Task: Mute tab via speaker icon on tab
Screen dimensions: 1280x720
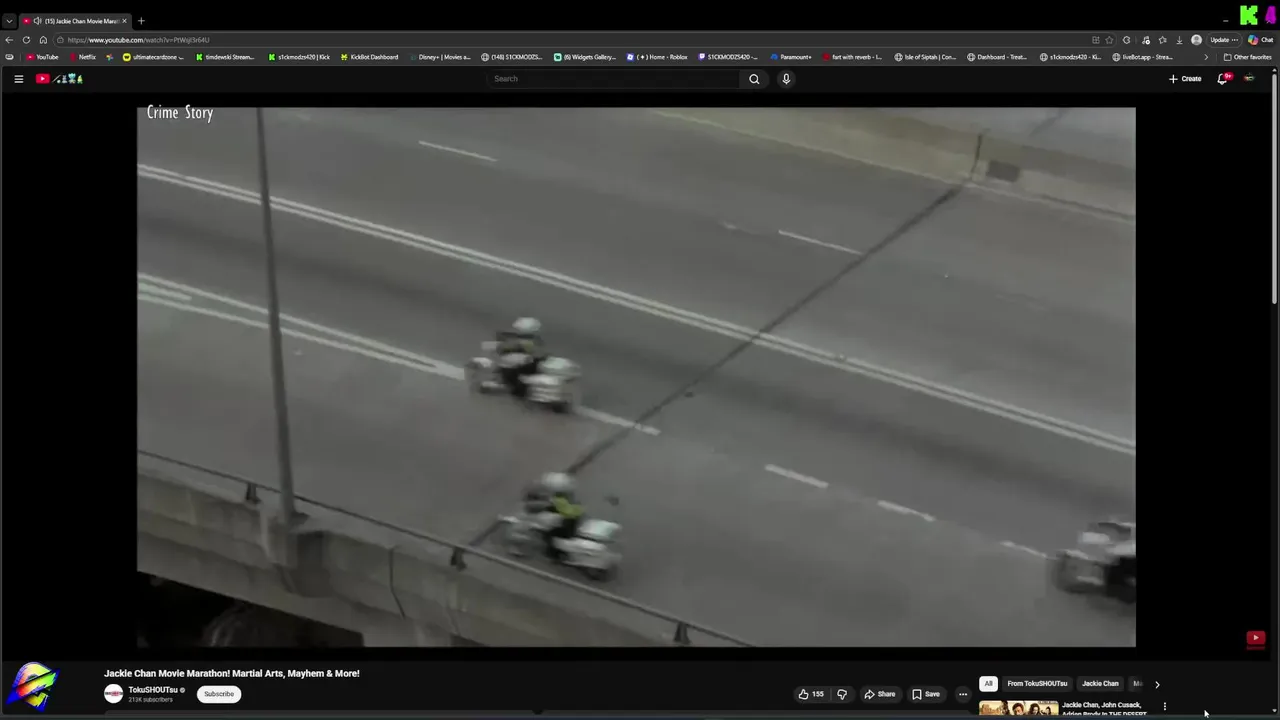Action: click(x=37, y=21)
